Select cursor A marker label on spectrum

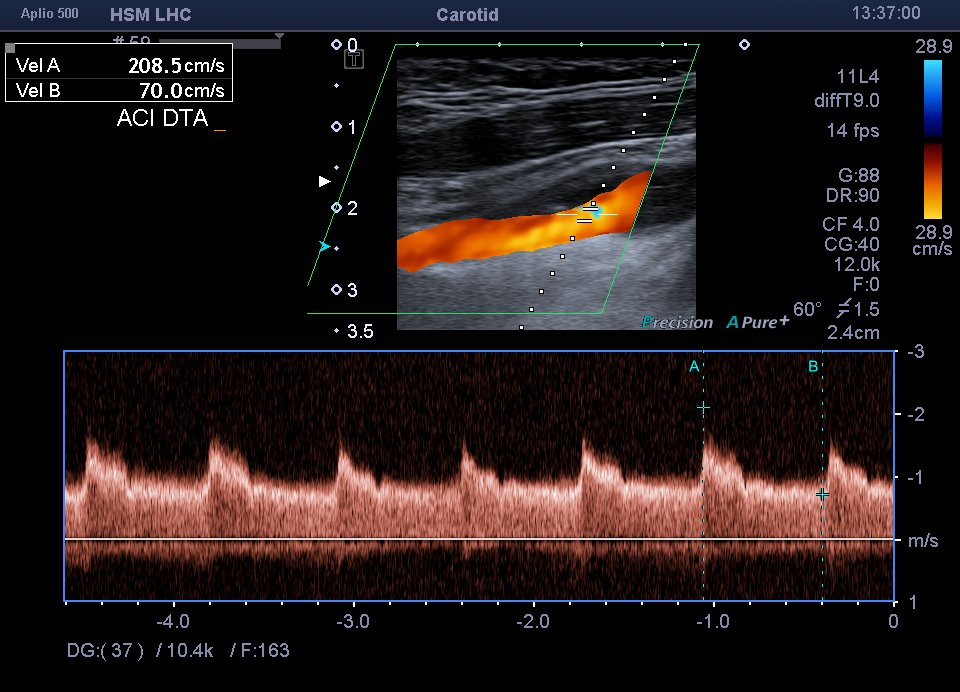pyautogui.click(x=694, y=367)
